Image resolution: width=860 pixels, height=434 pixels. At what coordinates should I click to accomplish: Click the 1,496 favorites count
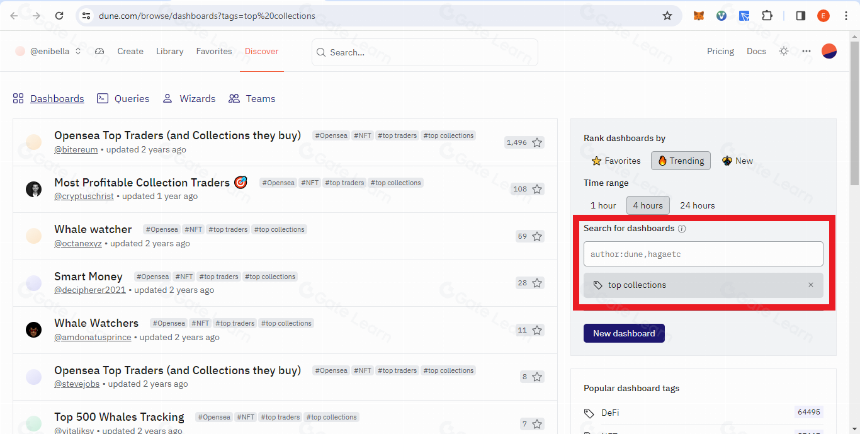tap(517, 143)
